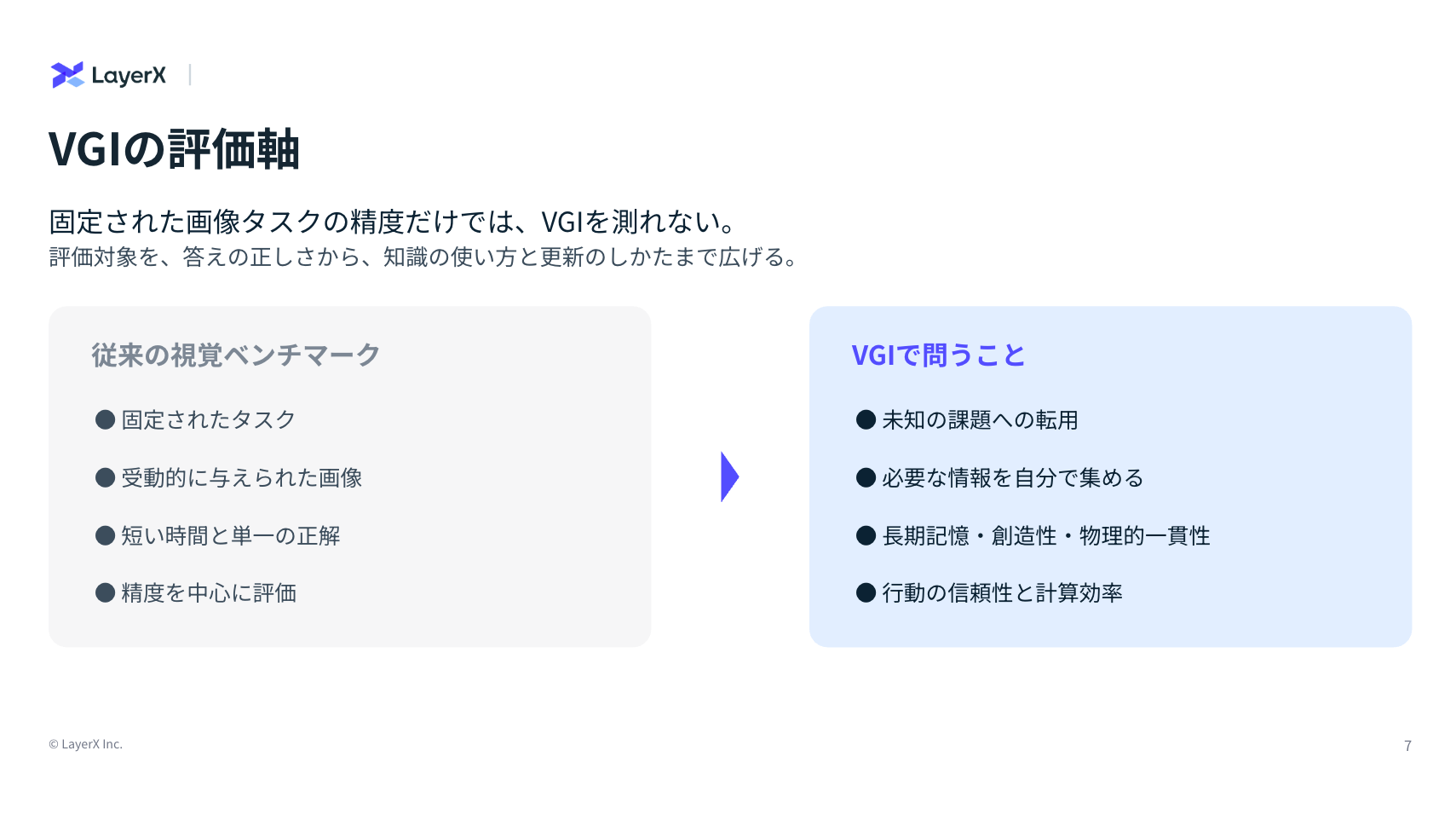Click the VGIの評価軸 slide title
Viewport: 1456px width, 820px height.
click(174, 149)
